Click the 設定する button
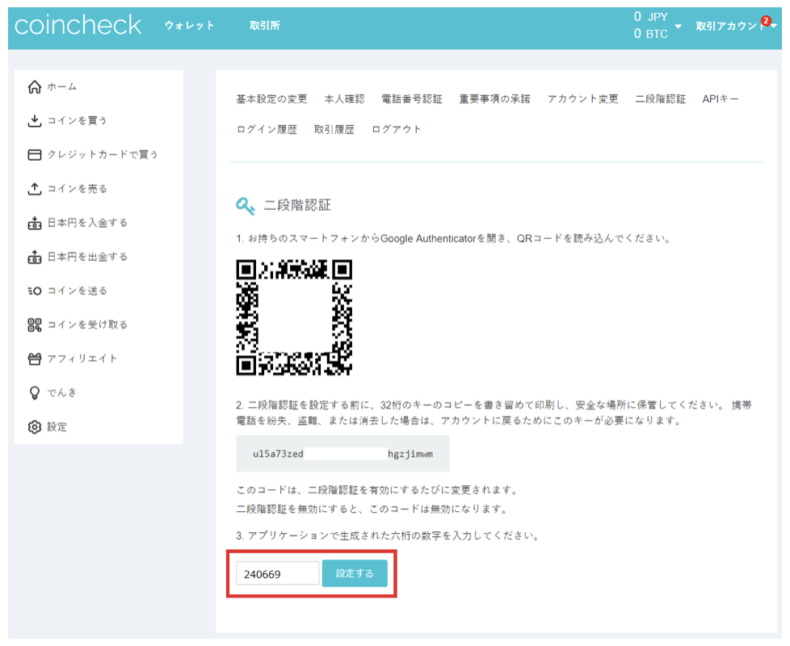Screen dimensions: 790x646 coord(355,573)
